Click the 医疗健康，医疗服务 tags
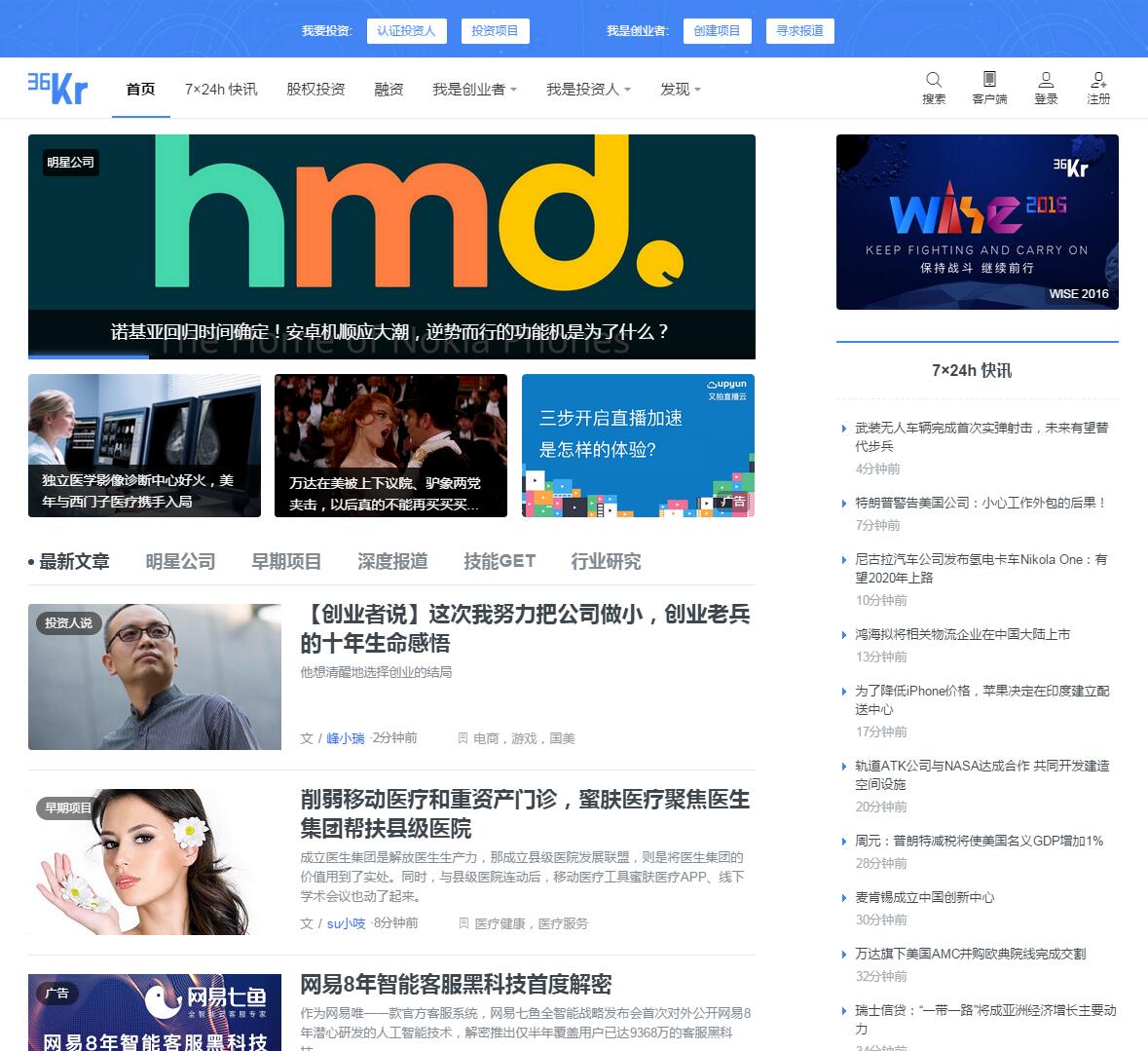Image resolution: width=1148 pixels, height=1051 pixels. click(x=532, y=923)
